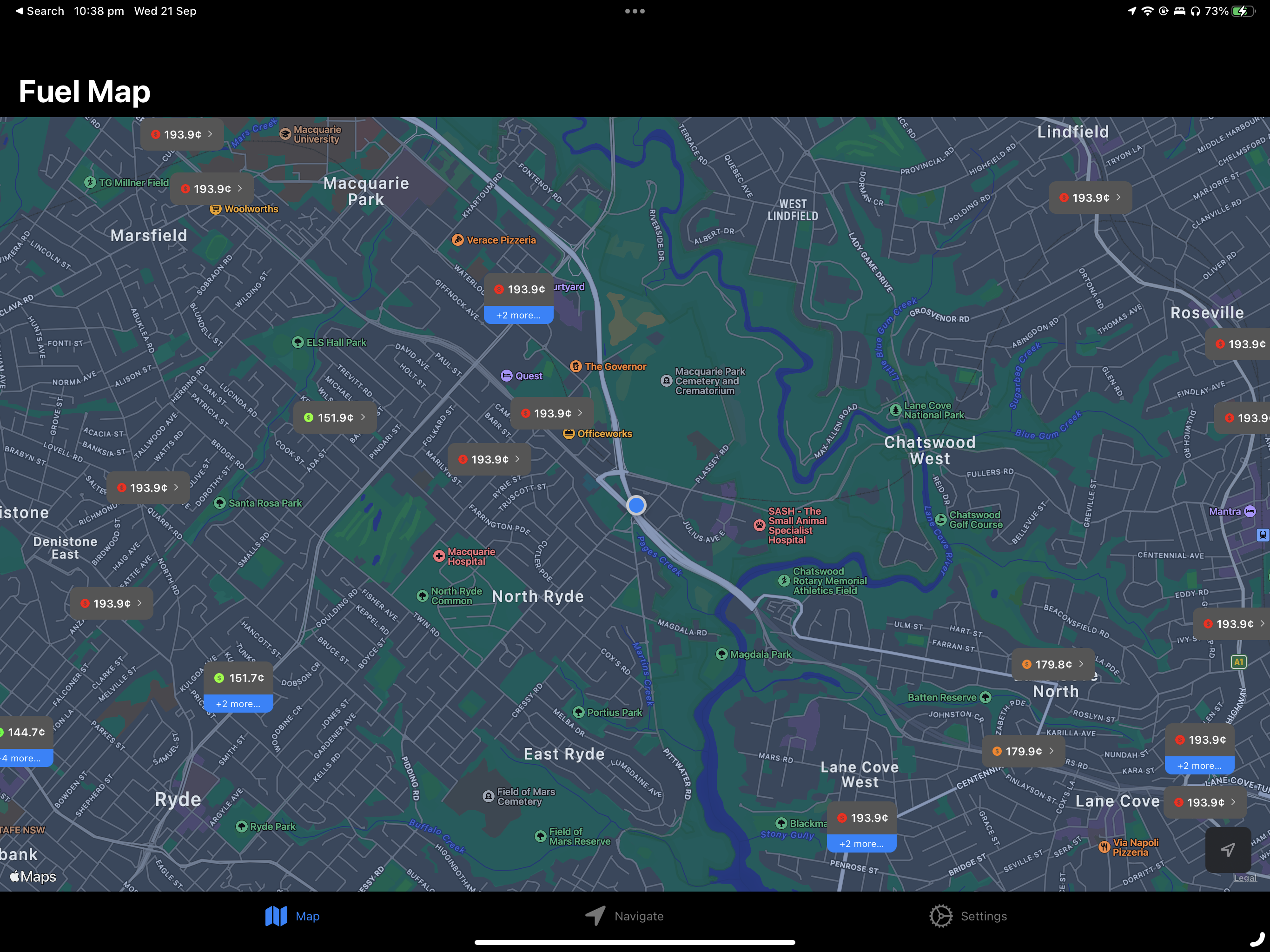Tap Chatswood Golf Course icon

point(940,520)
